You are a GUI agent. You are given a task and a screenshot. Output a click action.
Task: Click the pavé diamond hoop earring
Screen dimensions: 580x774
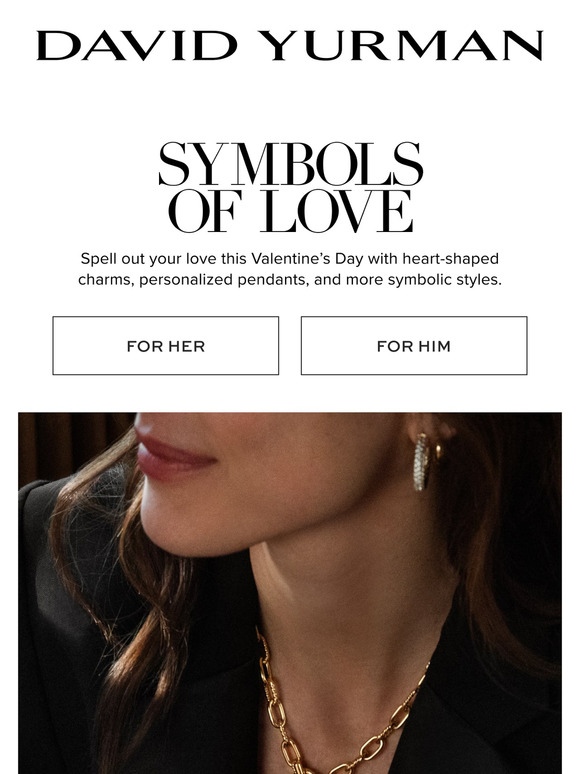point(423,462)
